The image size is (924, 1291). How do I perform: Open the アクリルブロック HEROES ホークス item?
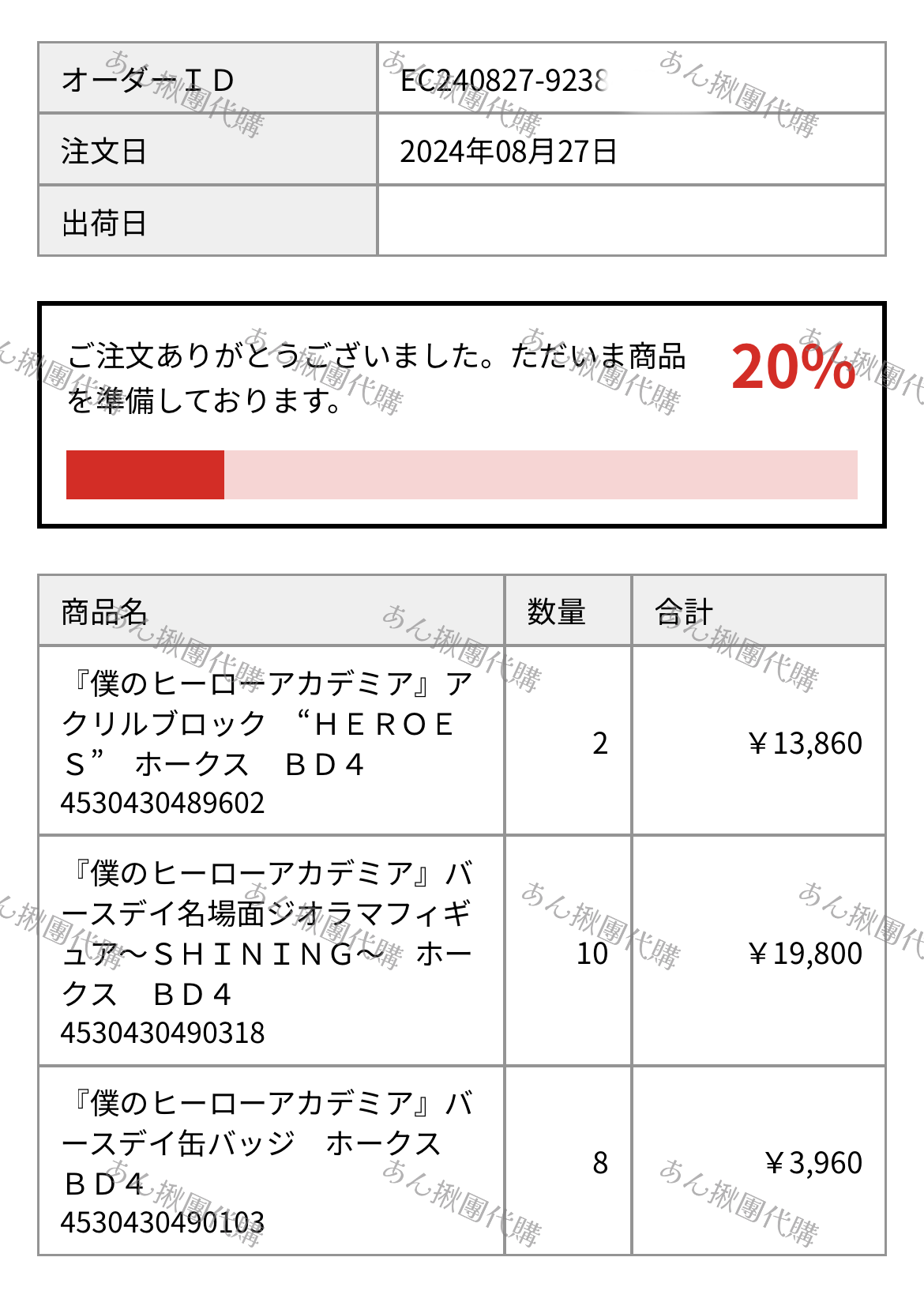tap(267, 724)
